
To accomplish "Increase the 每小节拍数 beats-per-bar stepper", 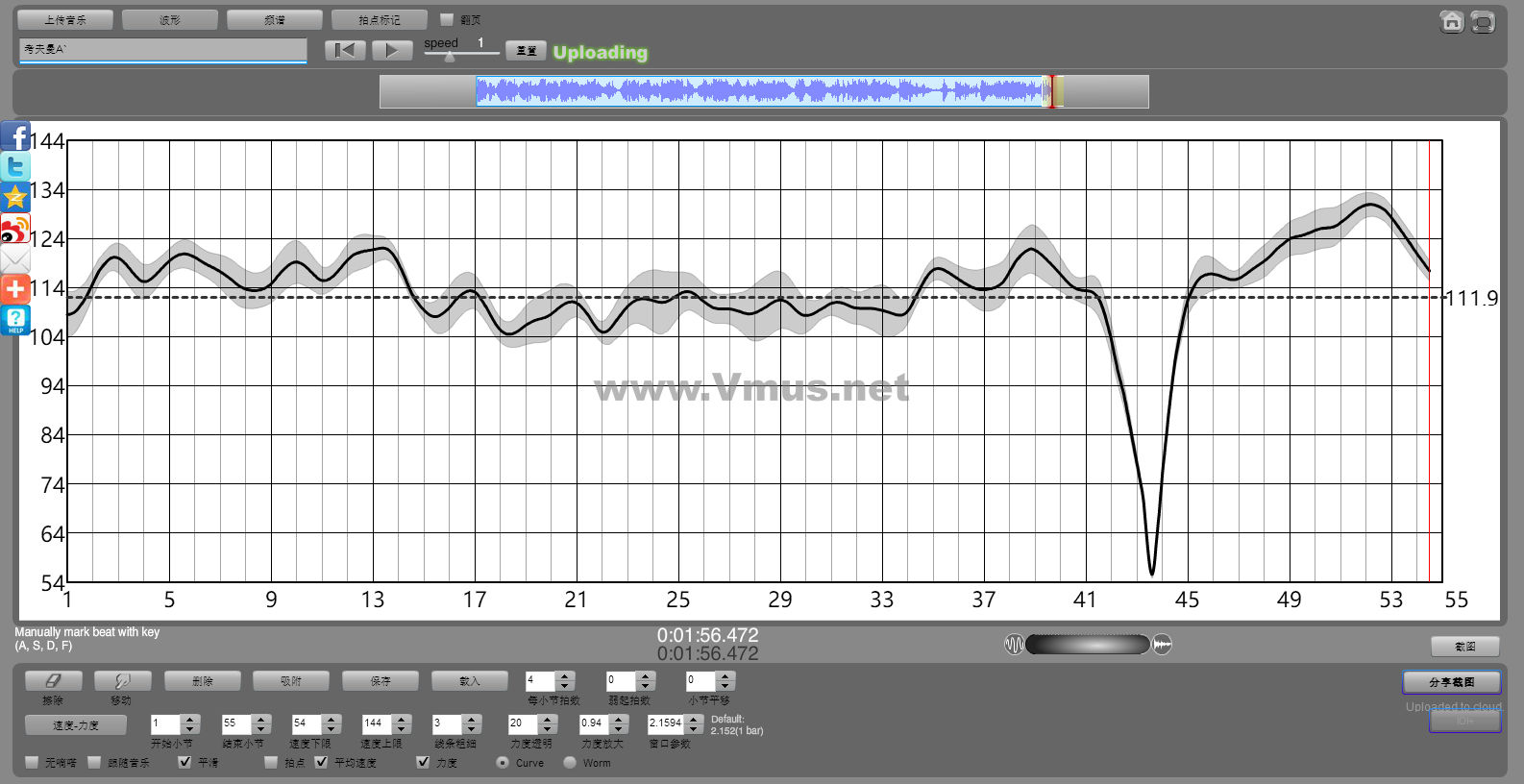I will pyautogui.click(x=565, y=675).
